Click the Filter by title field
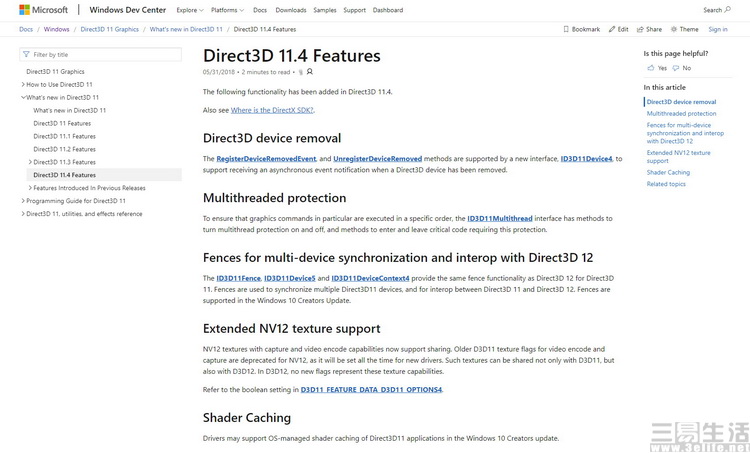750x453 pixels. coord(100,55)
